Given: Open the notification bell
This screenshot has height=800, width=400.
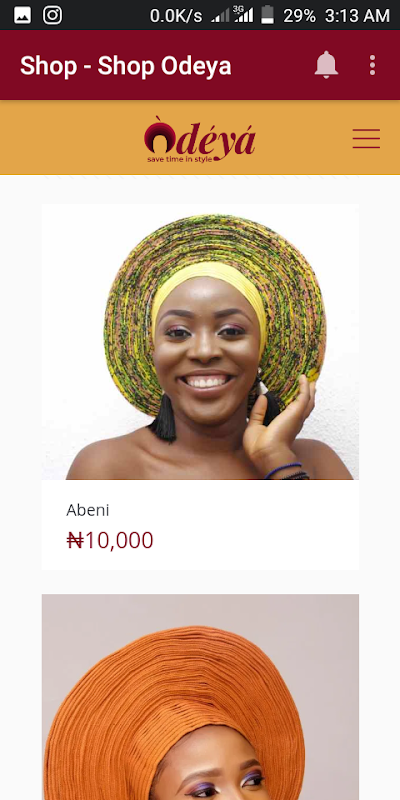Looking at the screenshot, I should tap(326, 65).
